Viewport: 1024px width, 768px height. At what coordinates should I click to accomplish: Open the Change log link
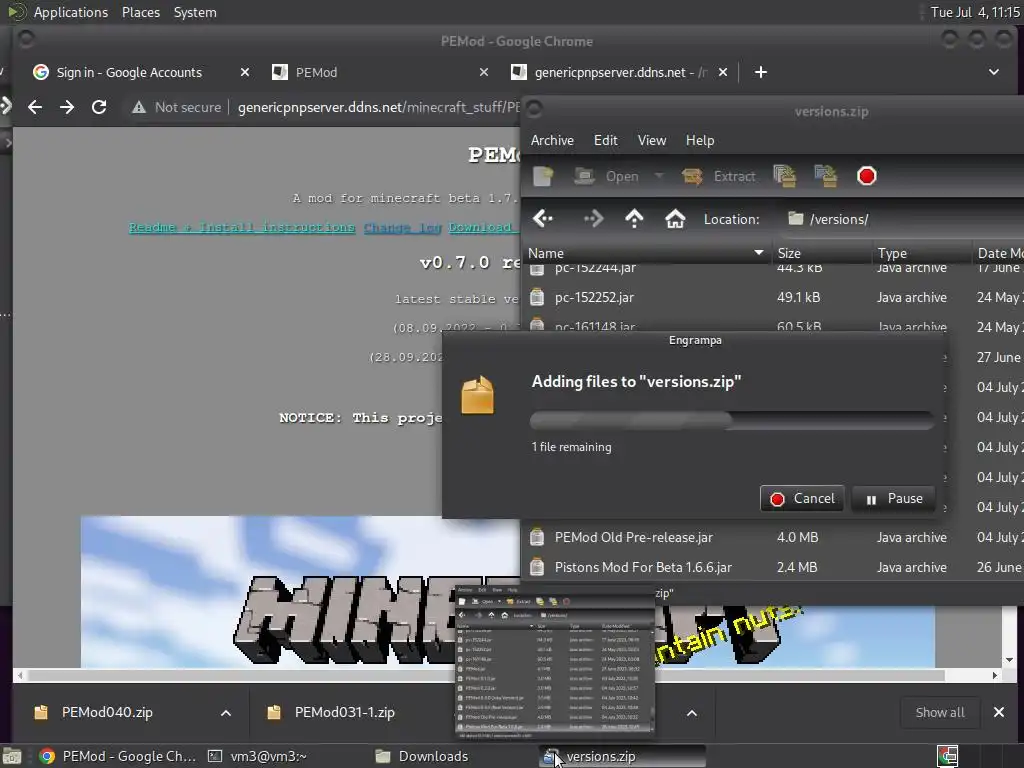click(402, 227)
